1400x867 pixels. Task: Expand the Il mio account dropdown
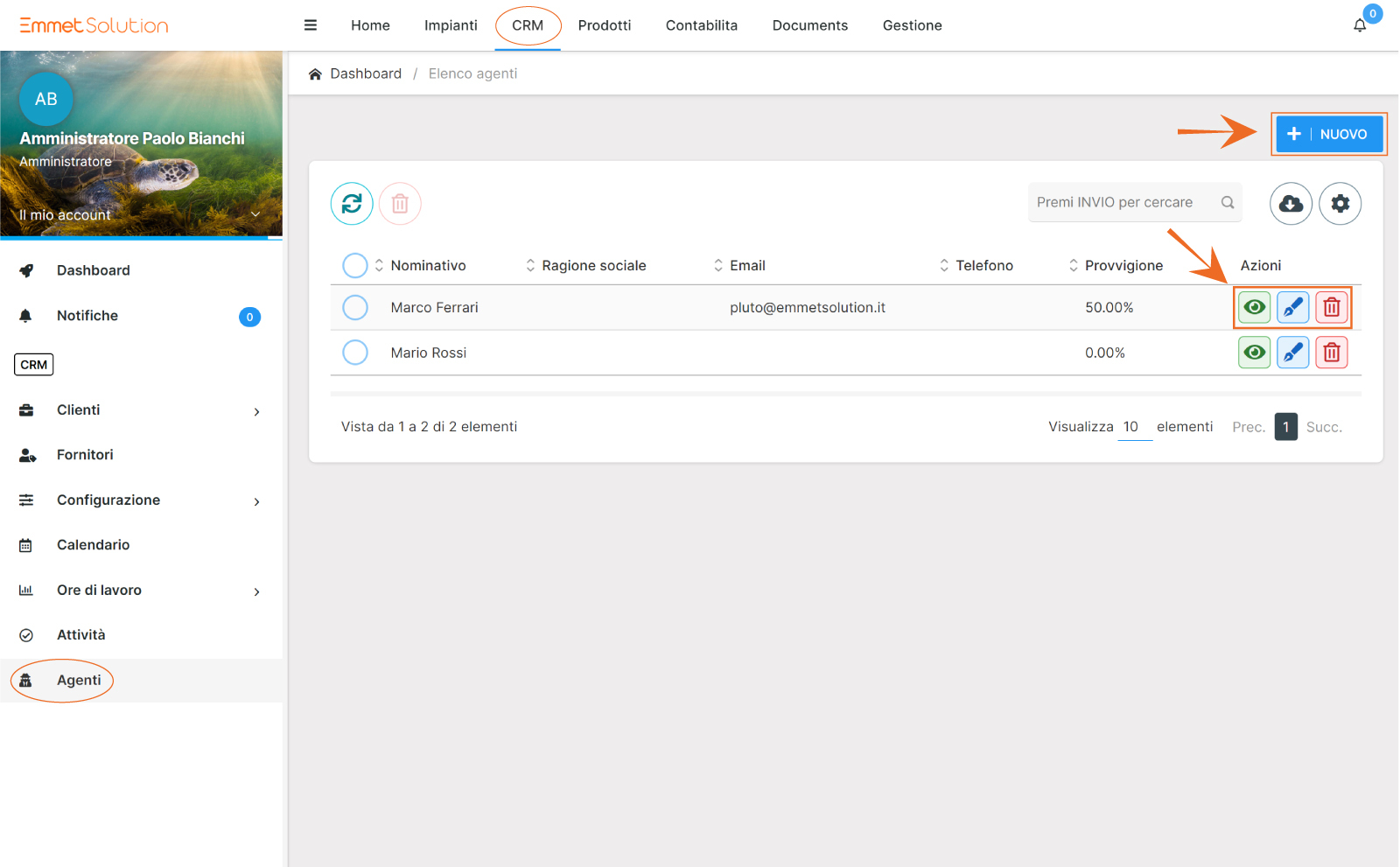point(255,214)
